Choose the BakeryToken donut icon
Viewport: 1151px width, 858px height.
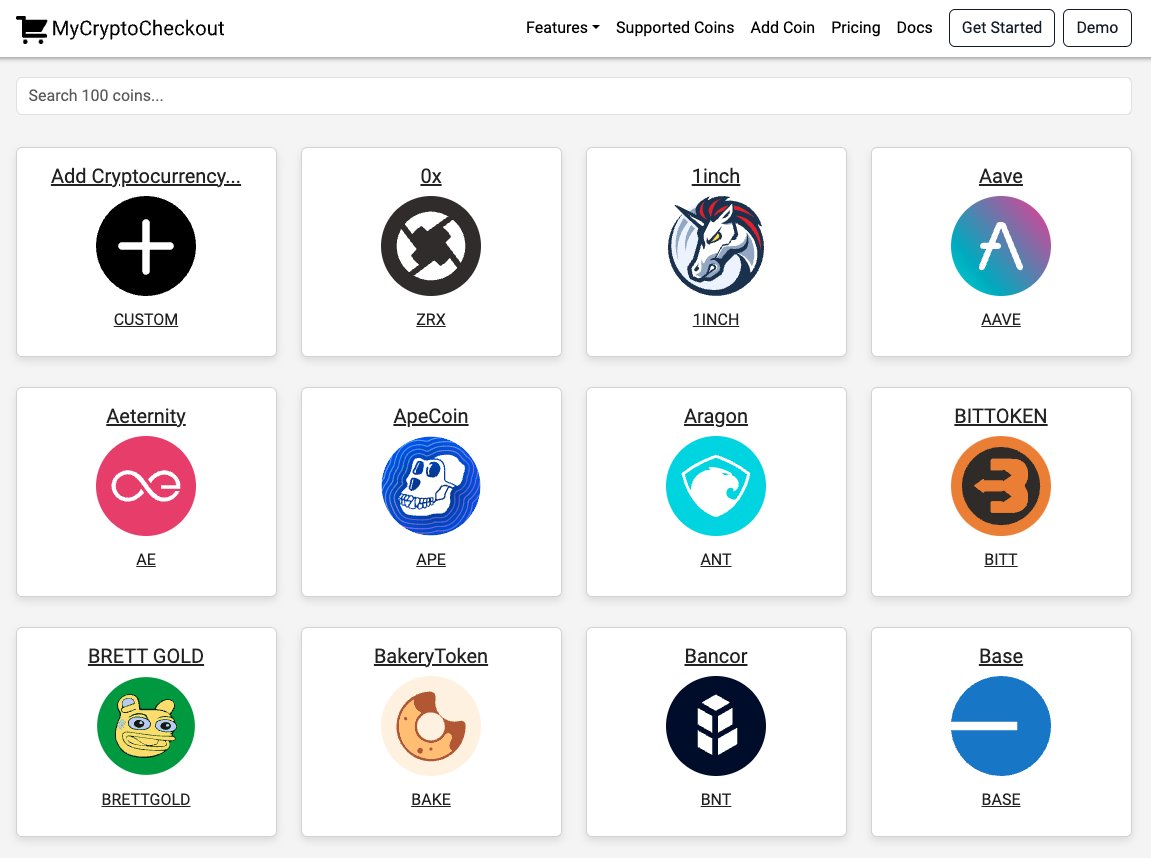431,726
